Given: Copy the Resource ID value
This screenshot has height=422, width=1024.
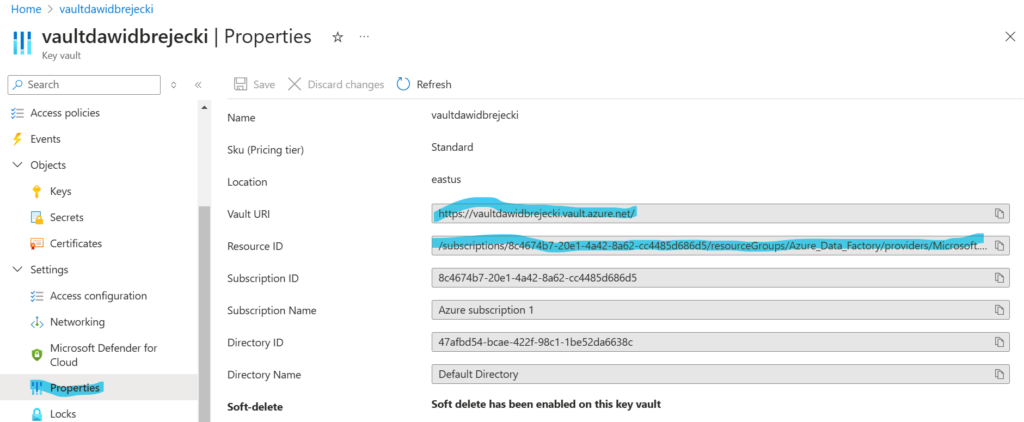Looking at the screenshot, I should tap(998, 245).
